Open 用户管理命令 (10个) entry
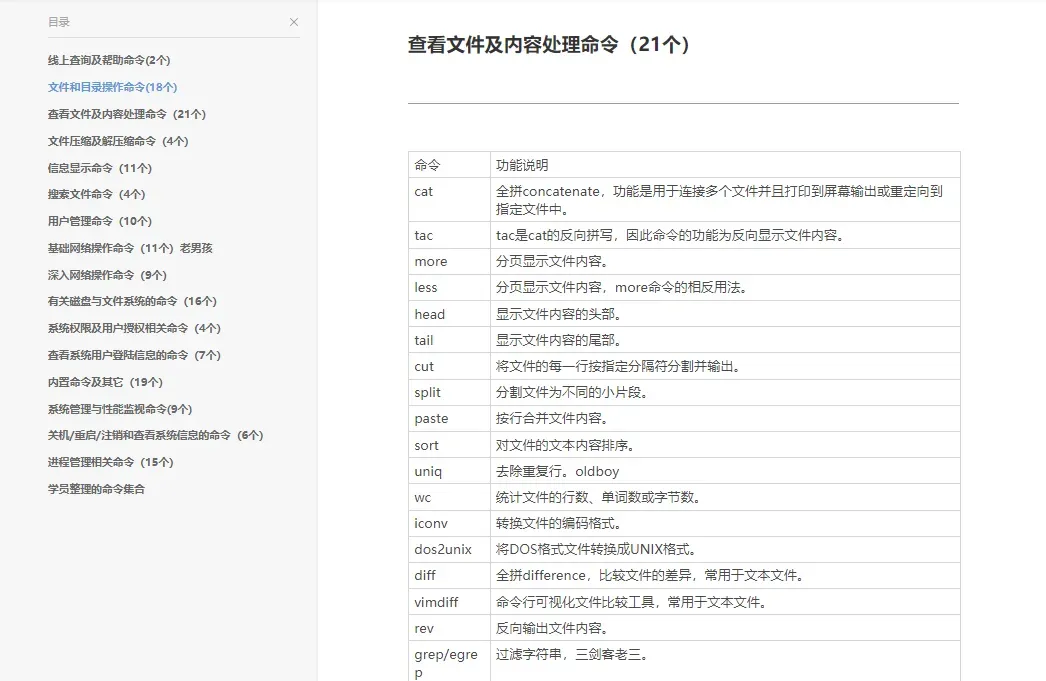 click(x=99, y=221)
